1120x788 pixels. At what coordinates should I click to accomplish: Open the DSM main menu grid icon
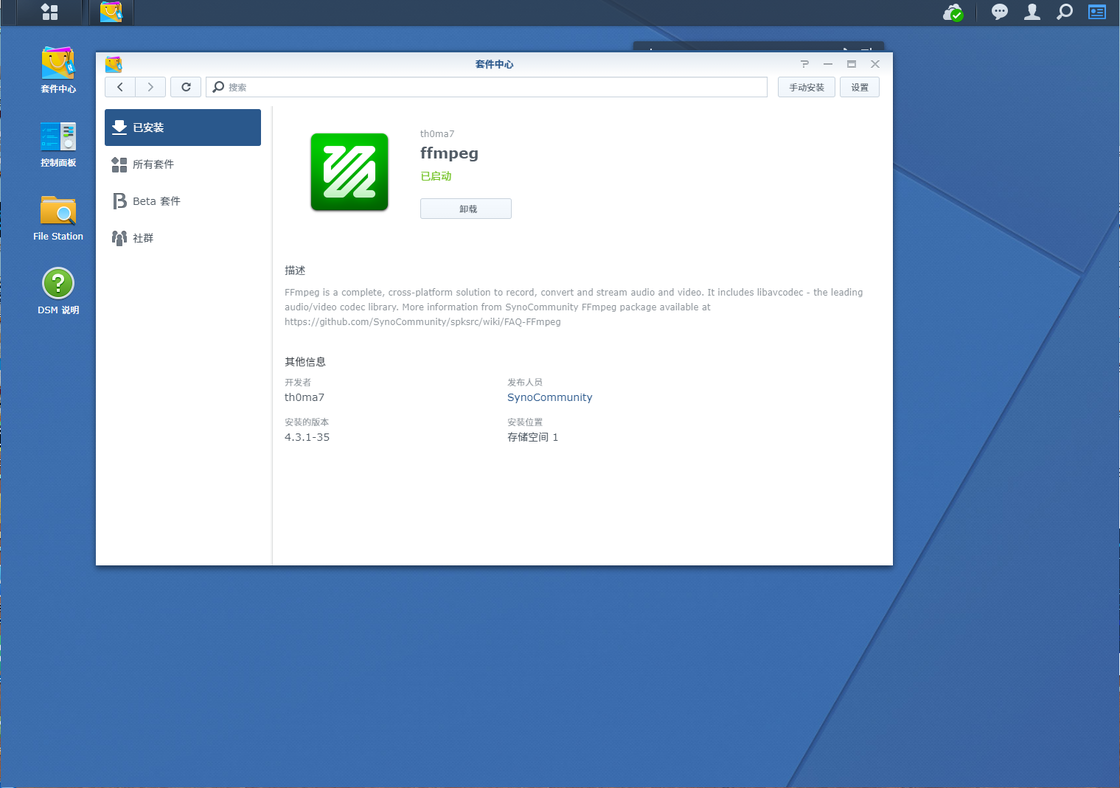pos(49,12)
